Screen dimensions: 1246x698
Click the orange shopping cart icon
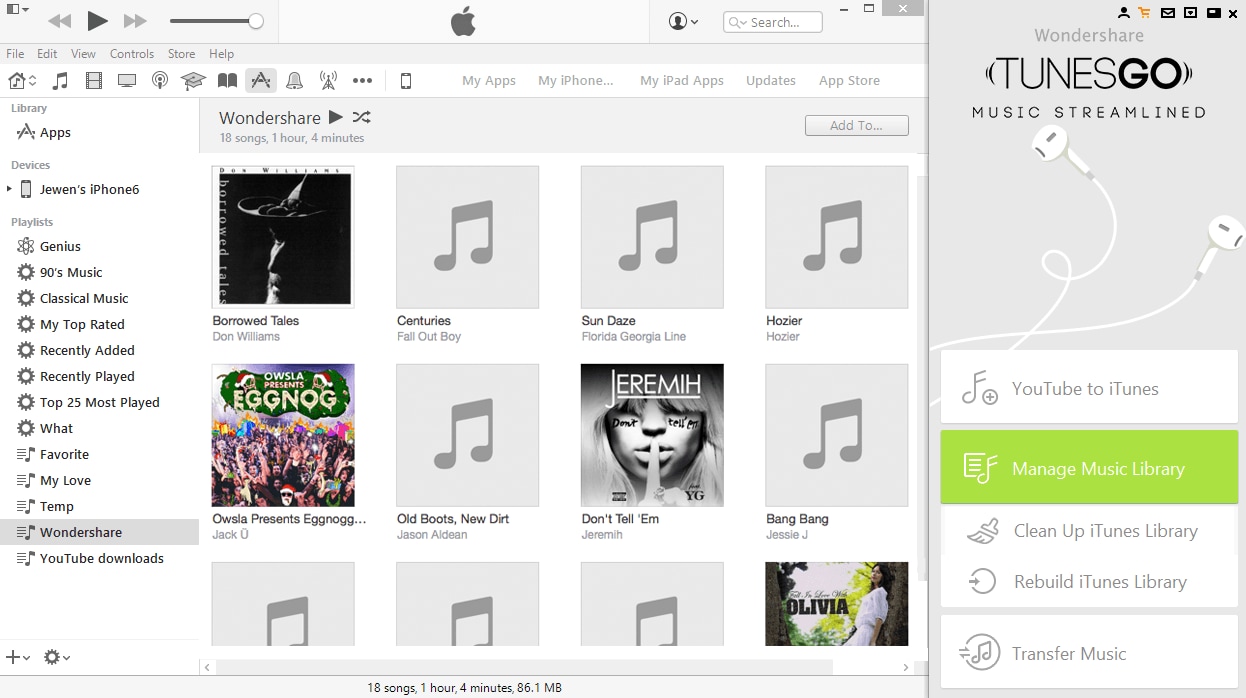pos(1144,13)
